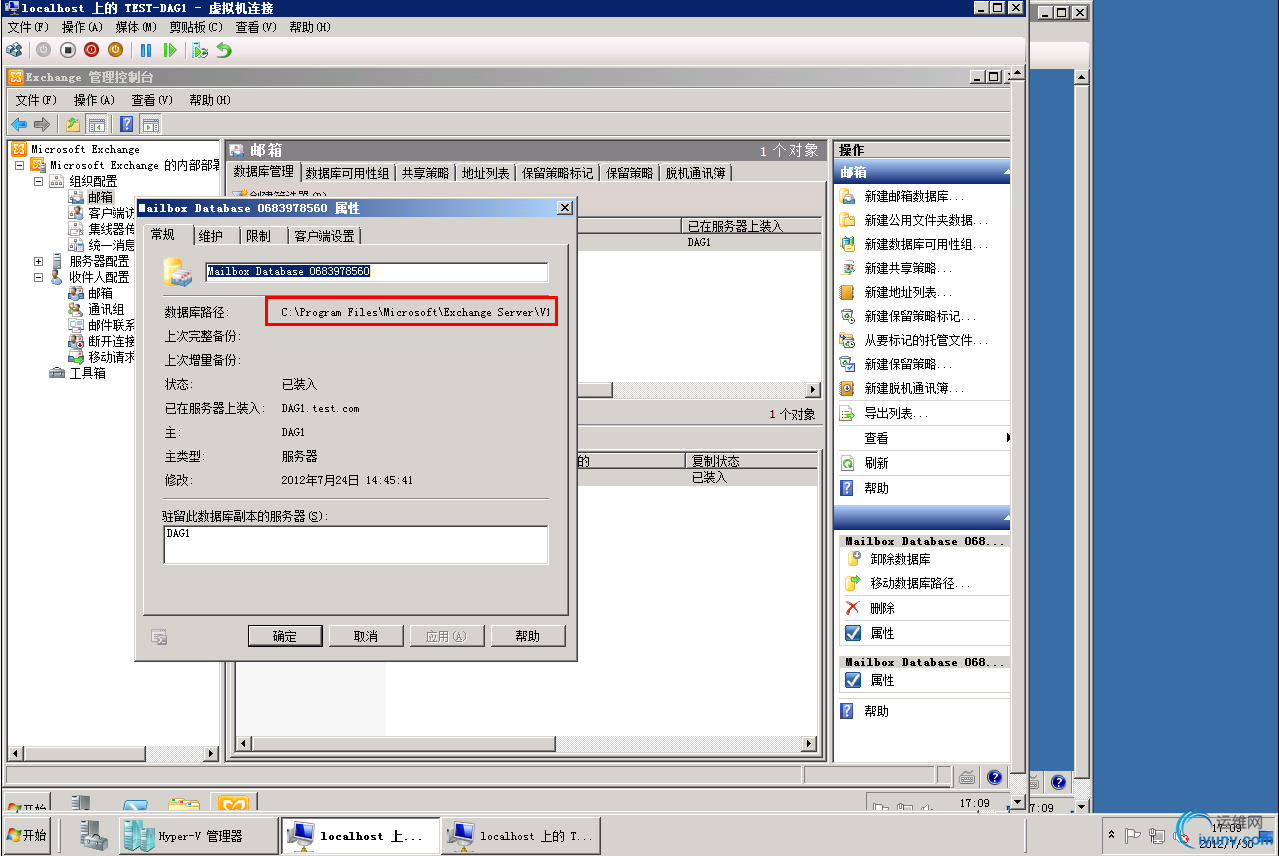
Task: Switch to the 限制 tab in properties dialog
Action: coord(258,235)
